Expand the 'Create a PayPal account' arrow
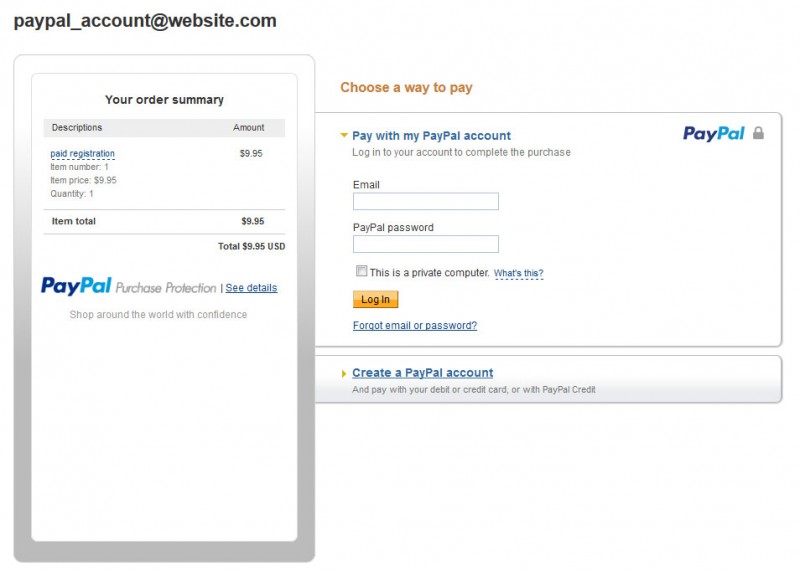The height and width of the screenshot is (571, 800). click(x=344, y=374)
